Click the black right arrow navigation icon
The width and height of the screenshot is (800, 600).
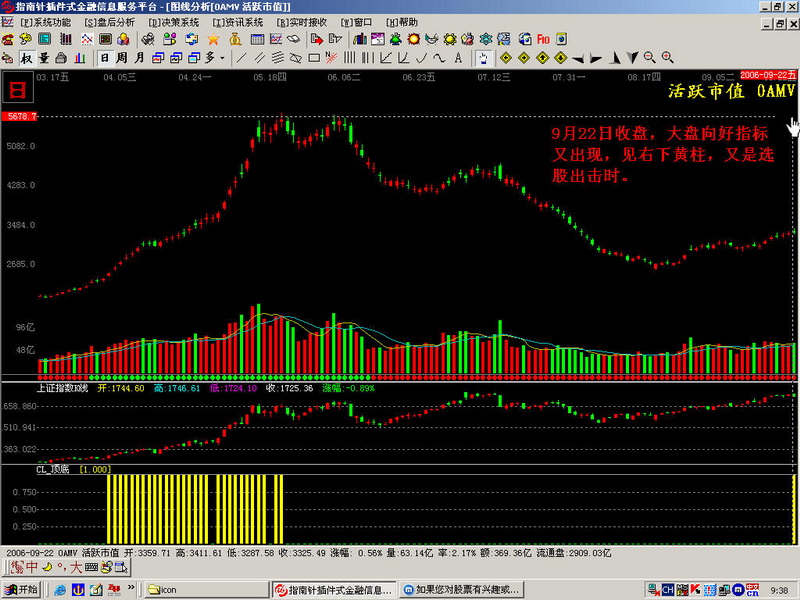[595, 59]
